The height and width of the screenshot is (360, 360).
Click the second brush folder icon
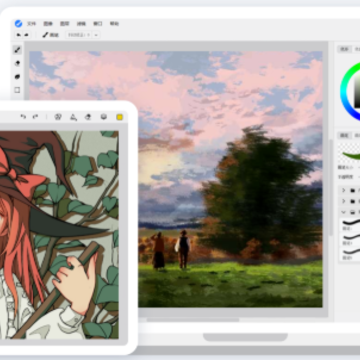(353, 201)
